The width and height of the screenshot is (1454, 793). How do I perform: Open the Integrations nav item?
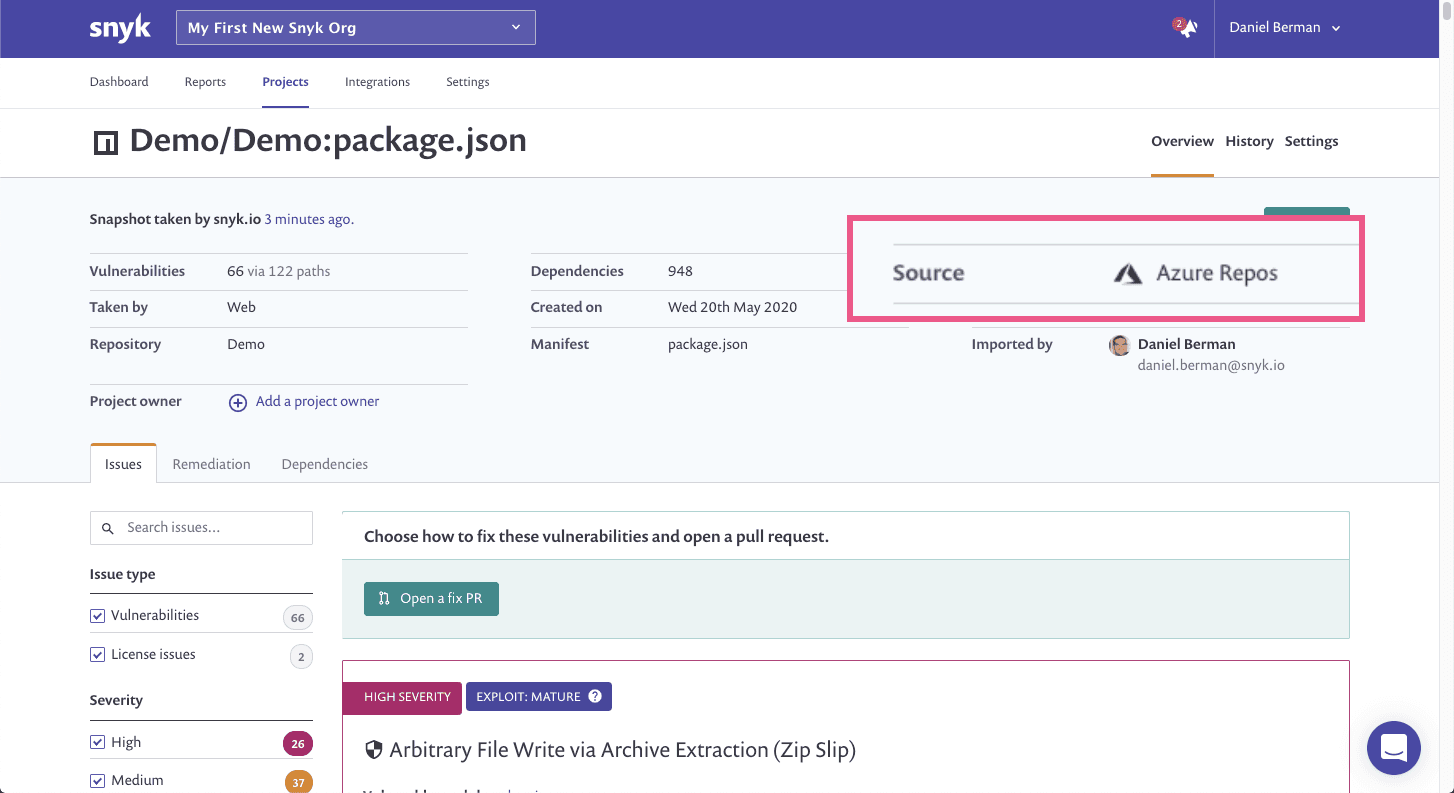coord(377,82)
